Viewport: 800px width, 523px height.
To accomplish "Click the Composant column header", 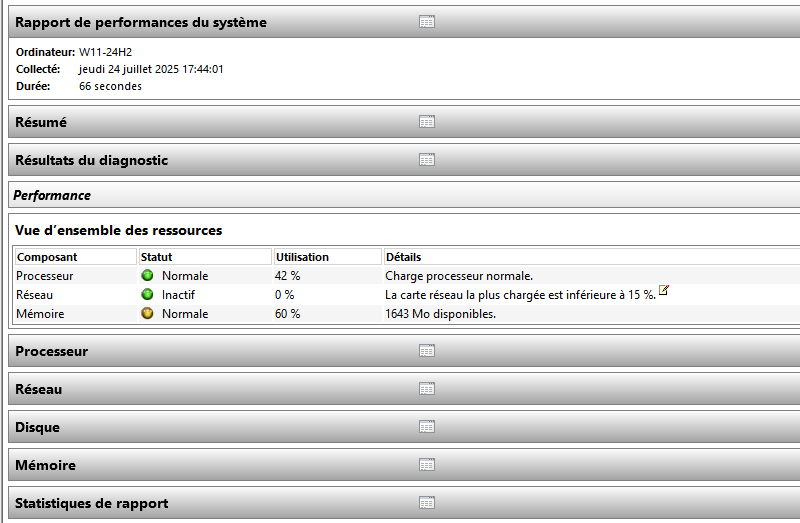I will pyautogui.click(x=46, y=257).
